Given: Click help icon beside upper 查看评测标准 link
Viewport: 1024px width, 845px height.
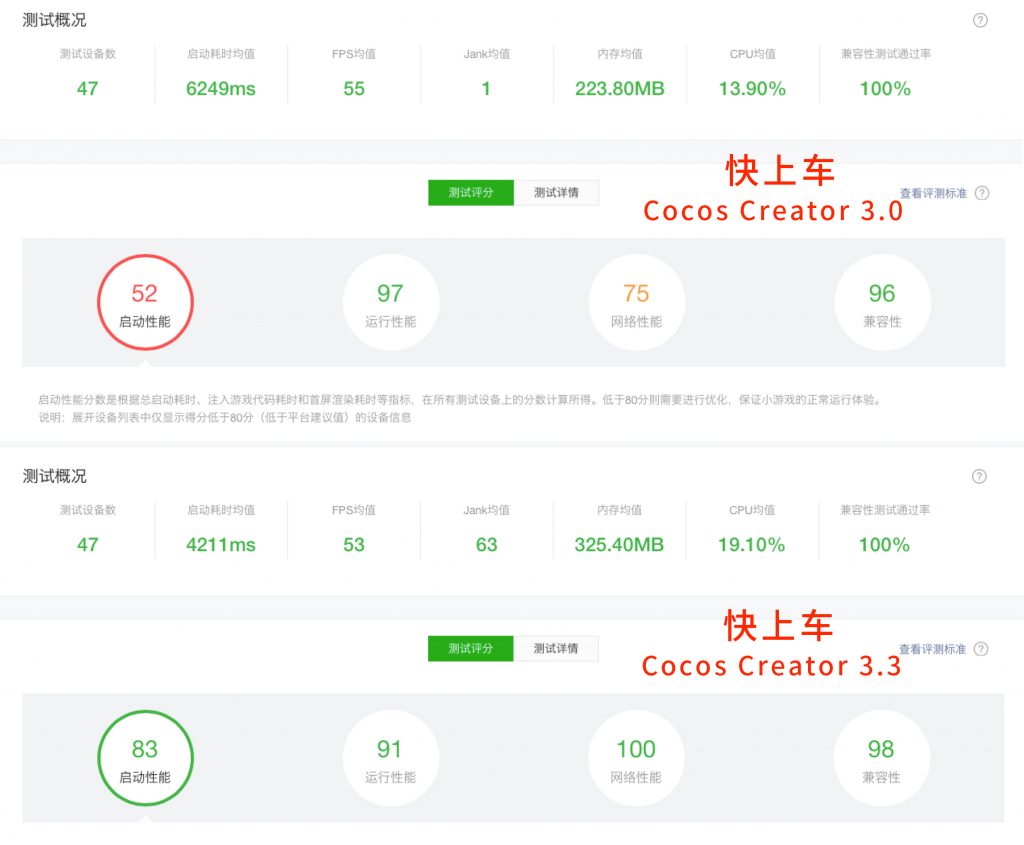Looking at the screenshot, I should pyautogui.click(x=982, y=193).
